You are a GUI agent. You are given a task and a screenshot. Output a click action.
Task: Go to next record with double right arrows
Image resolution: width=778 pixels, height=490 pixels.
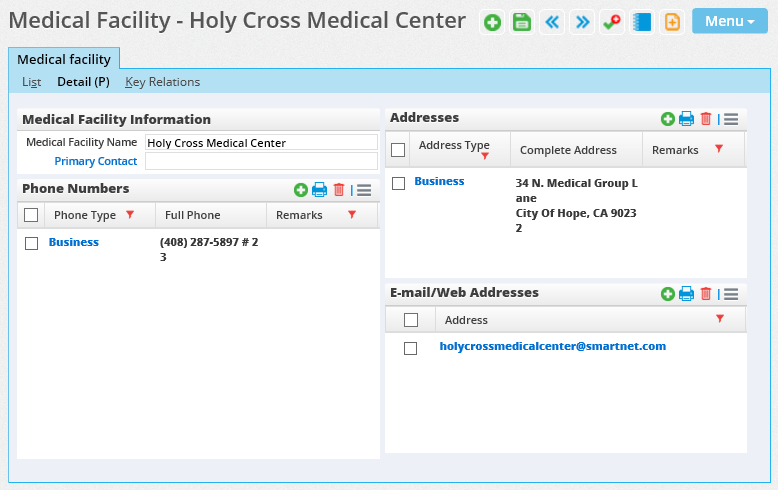(582, 22)
